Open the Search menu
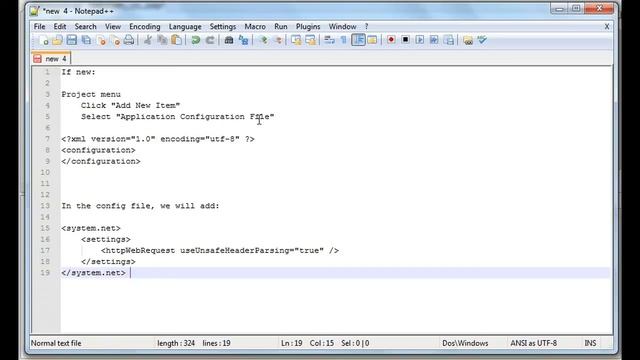Screen dimensions: 640x360 [x=85, y=27]
